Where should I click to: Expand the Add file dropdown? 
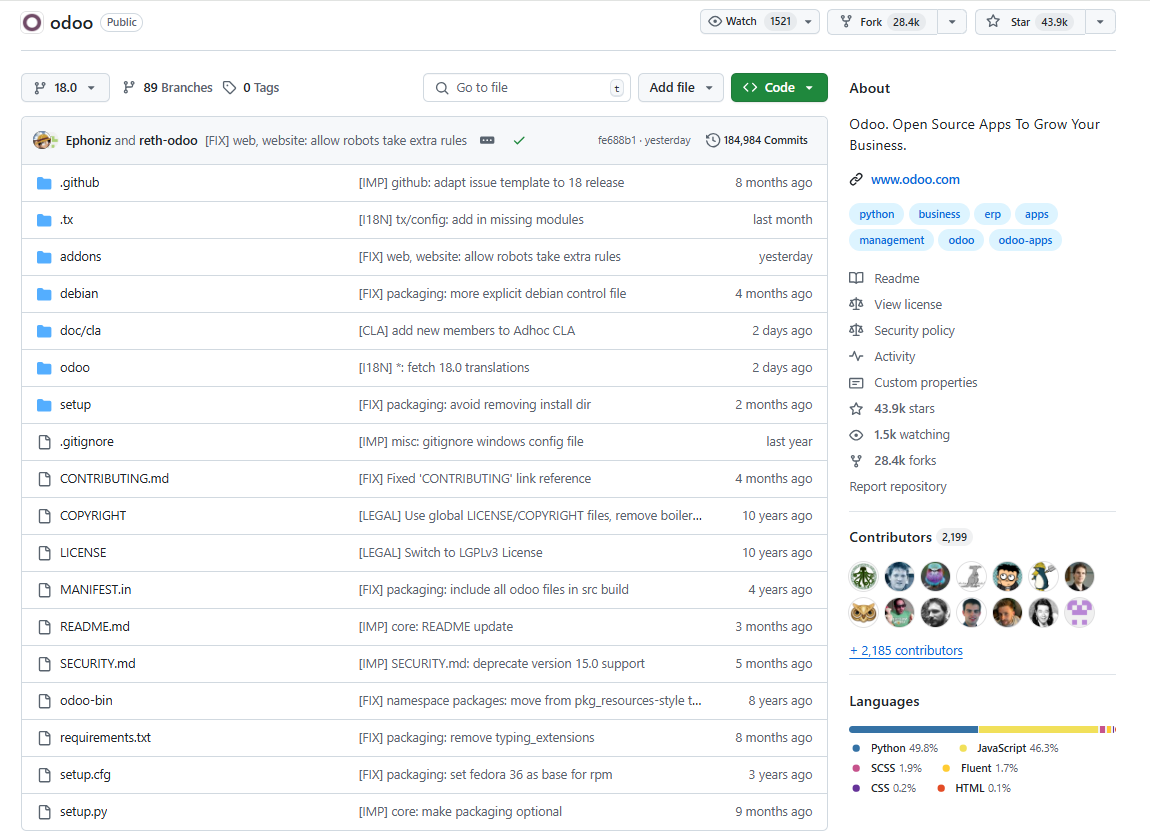[x=681, y=87]
